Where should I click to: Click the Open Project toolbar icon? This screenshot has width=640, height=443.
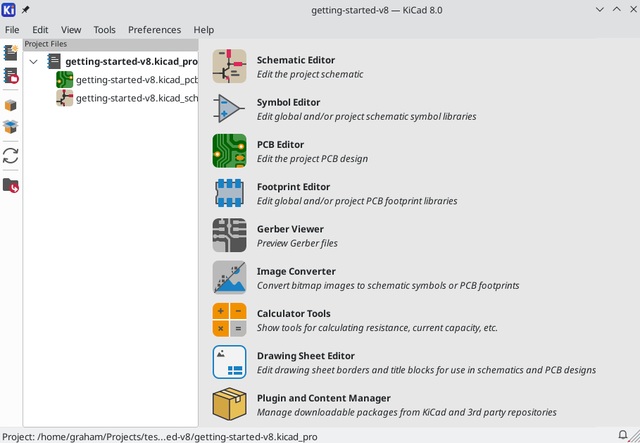tap(11, 75)
